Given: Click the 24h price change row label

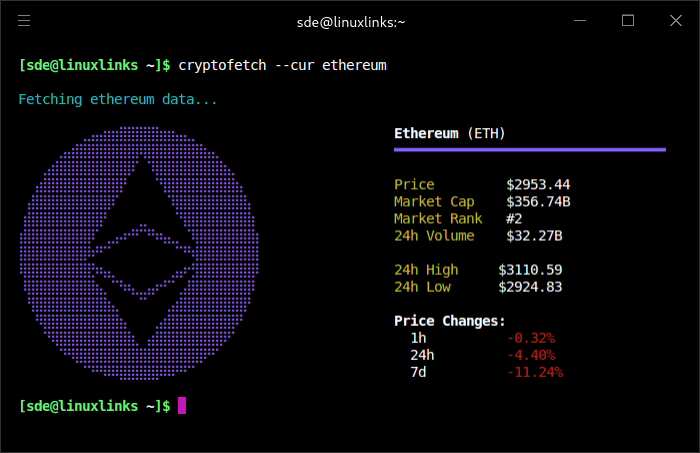Looking at the screenshot, I should tap(422, 355).
